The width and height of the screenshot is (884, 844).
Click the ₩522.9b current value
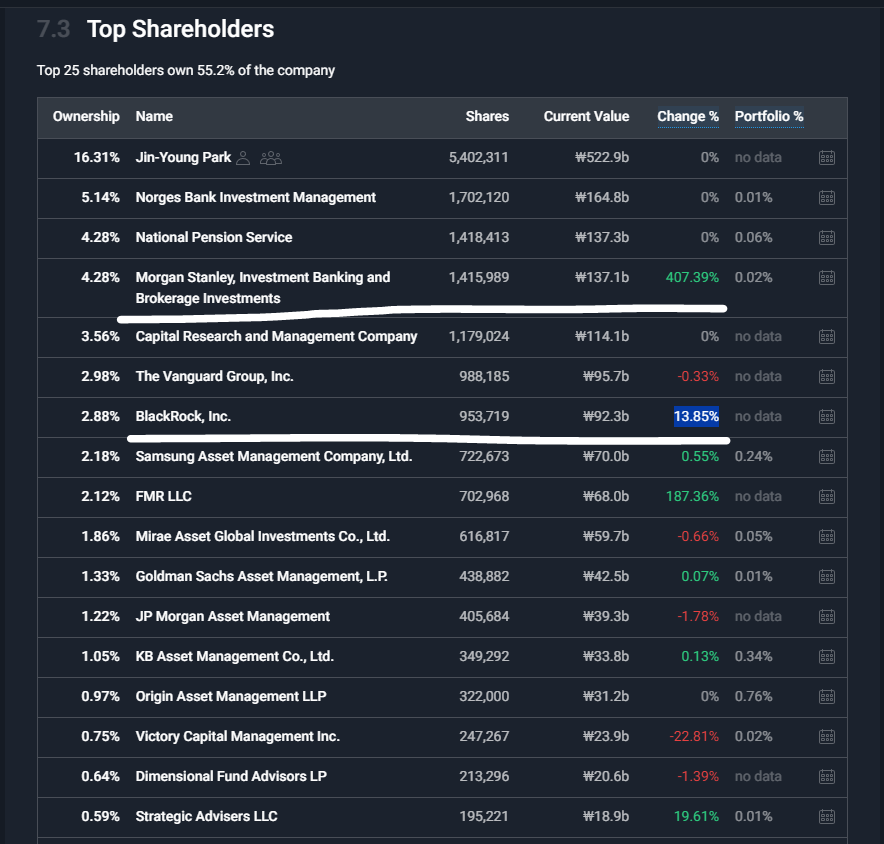602,157
